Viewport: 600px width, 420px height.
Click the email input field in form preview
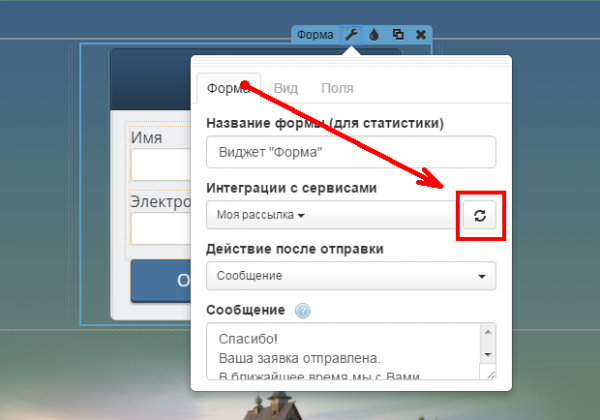click(x=160, y=228)
